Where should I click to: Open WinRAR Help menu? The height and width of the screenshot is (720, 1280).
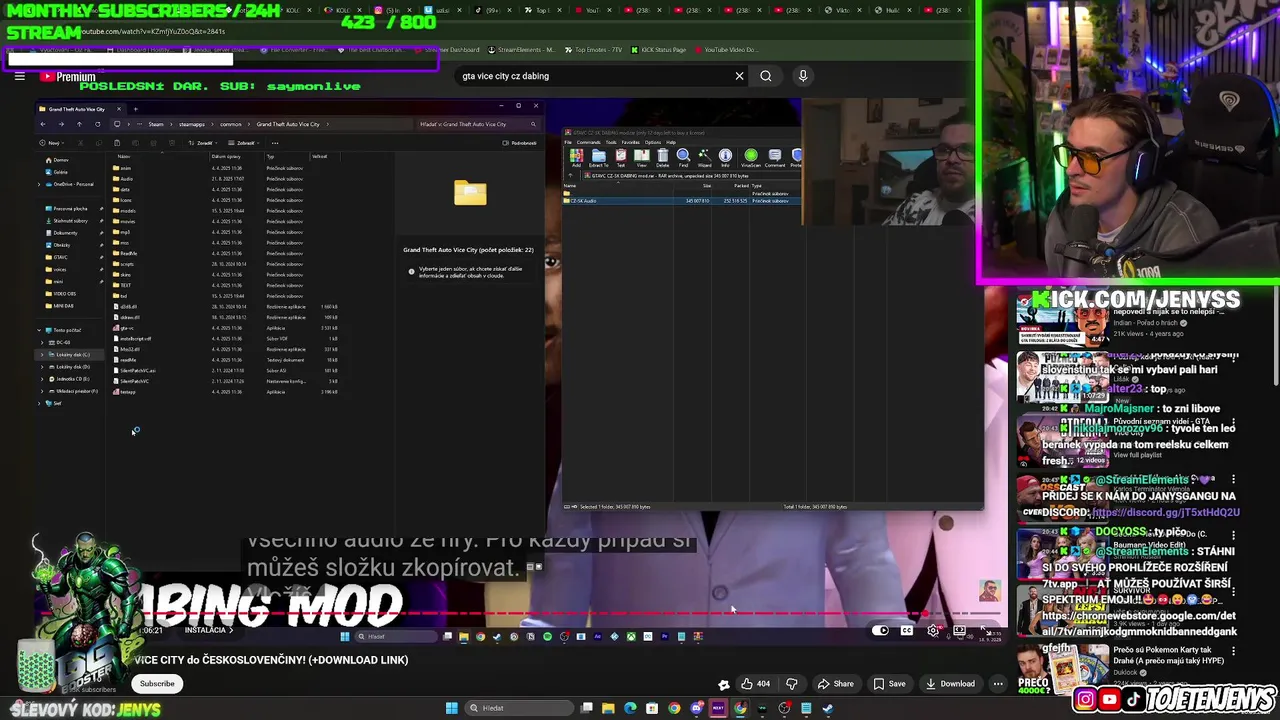pos(670,142)
